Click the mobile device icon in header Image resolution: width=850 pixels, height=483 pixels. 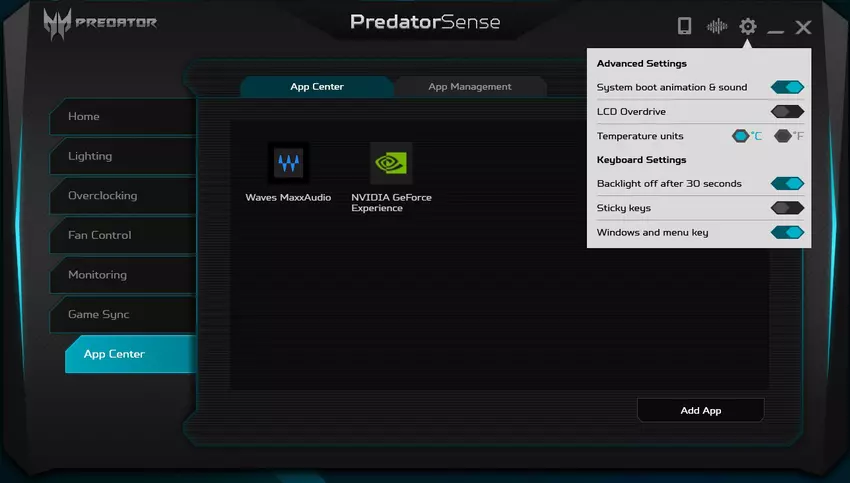pyautogui.click(x=685, y=26)
